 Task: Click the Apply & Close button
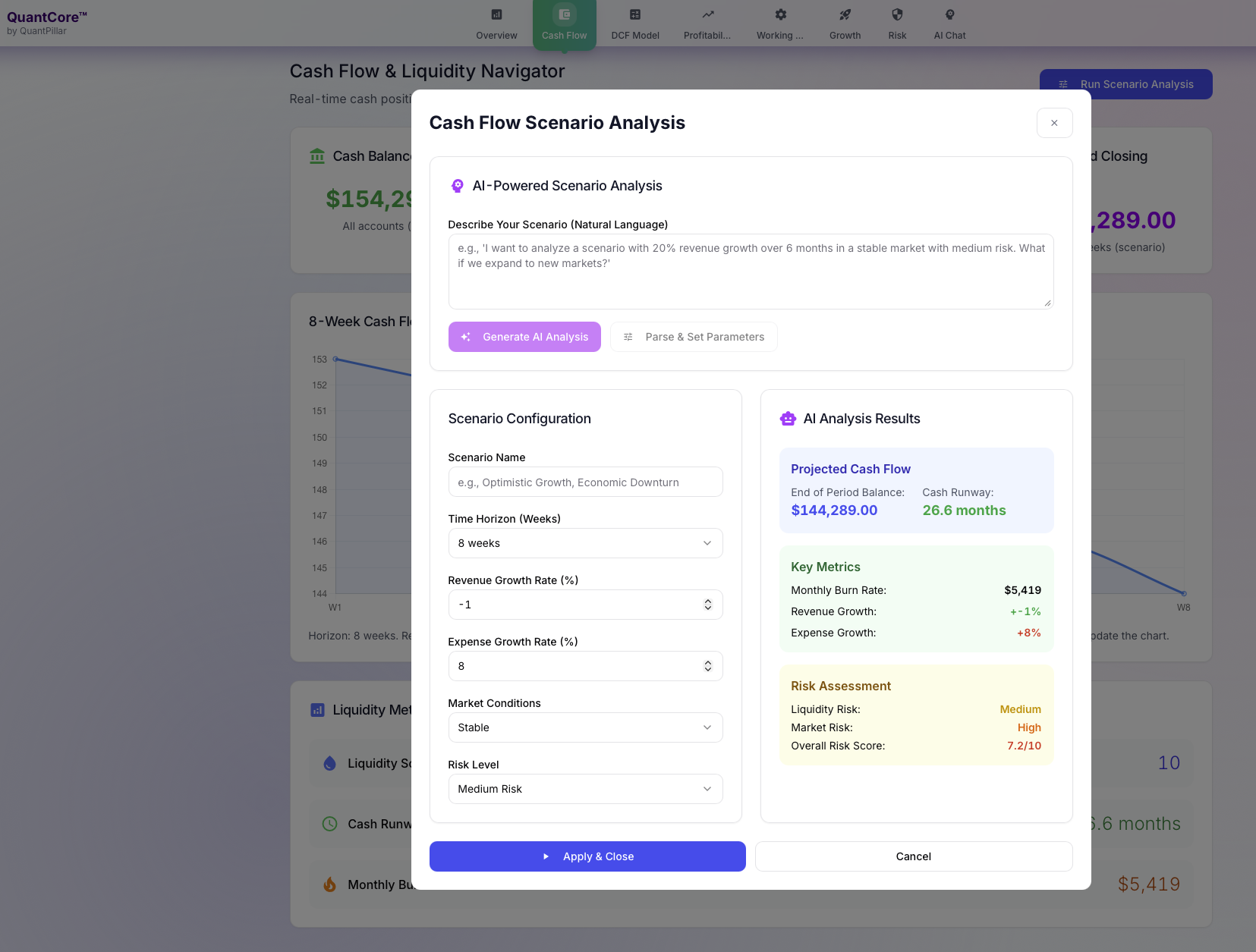click(587, 856)
